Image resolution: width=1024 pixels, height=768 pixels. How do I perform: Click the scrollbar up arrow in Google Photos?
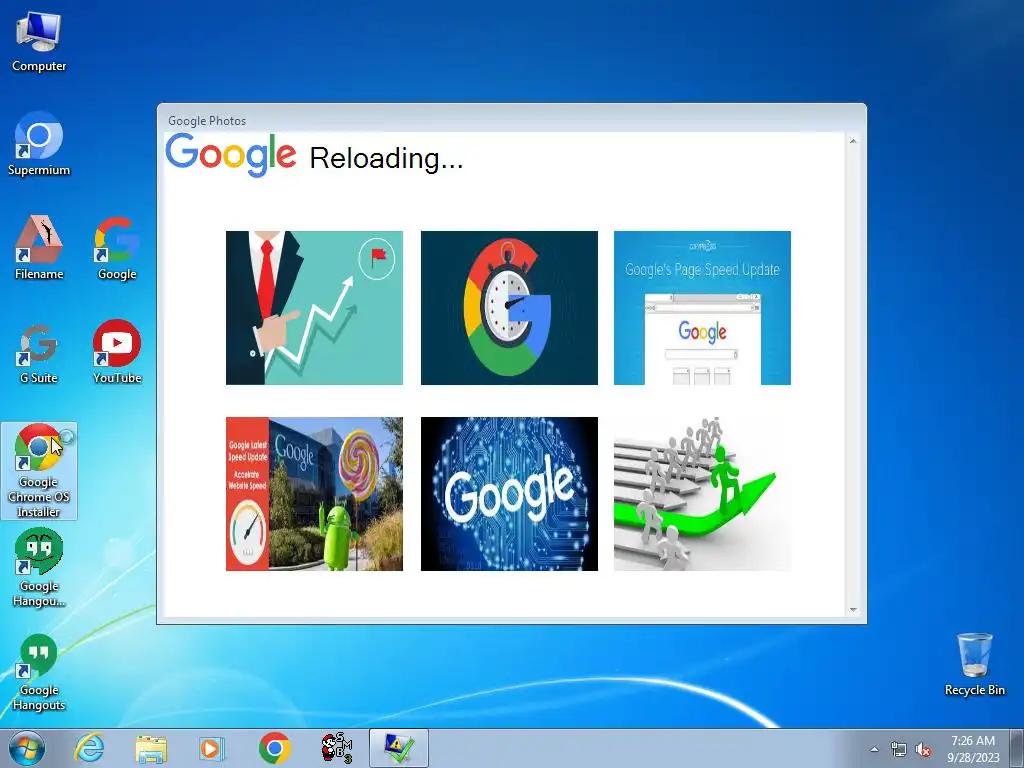pyautogui.click(x=852, y=141)
